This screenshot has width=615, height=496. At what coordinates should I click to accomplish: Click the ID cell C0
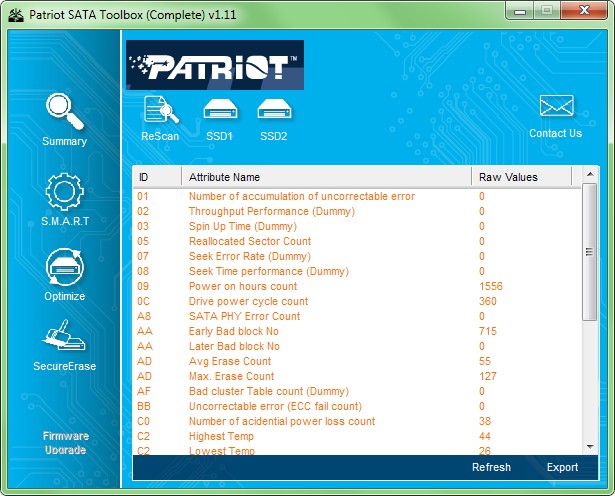click(x=144, y=421)
